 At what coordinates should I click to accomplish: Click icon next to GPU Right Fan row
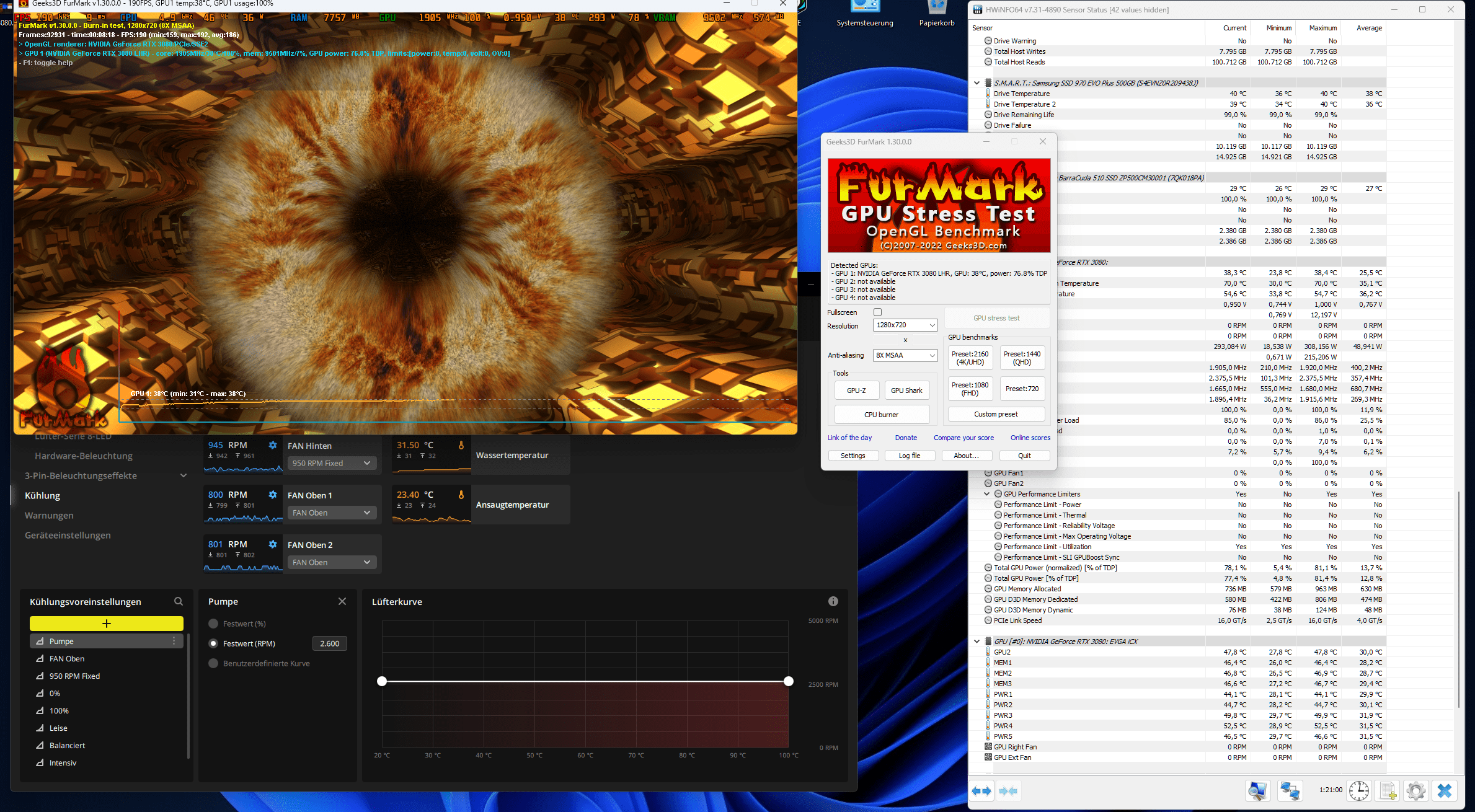tap(988, 747)
